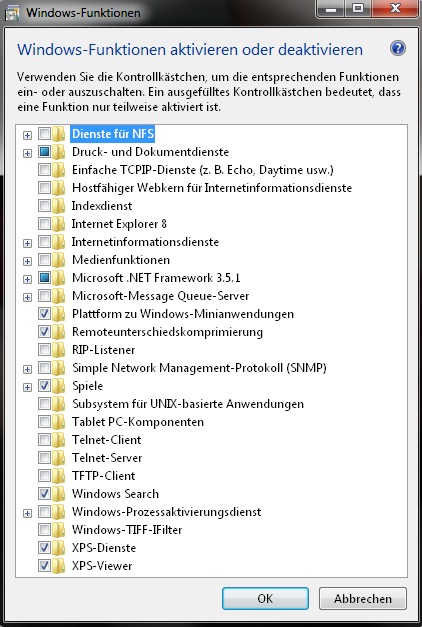Select Plattform zu Windows-Minianwendungen label

(183, 314)
